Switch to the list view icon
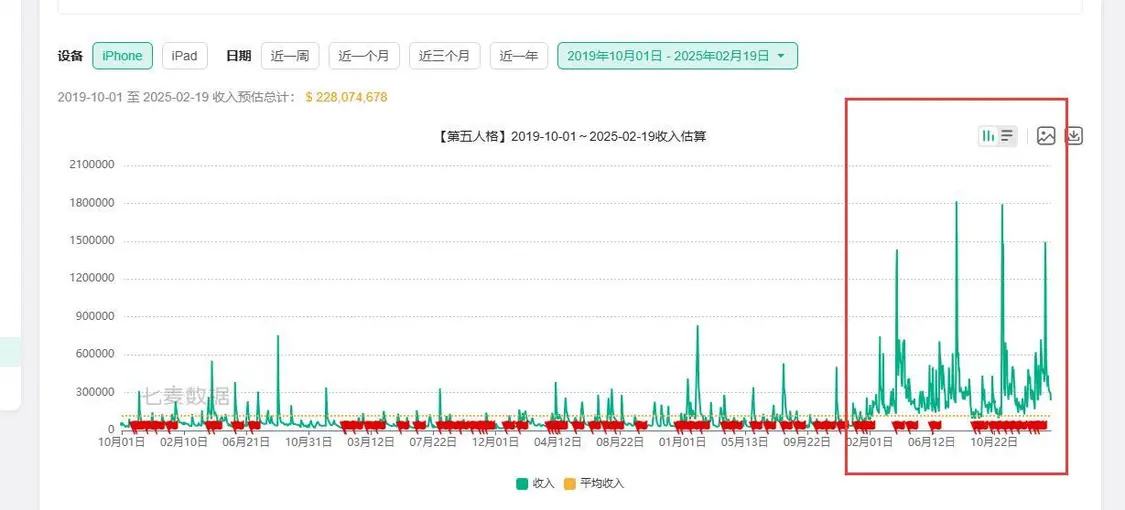 pos(1007,136)
